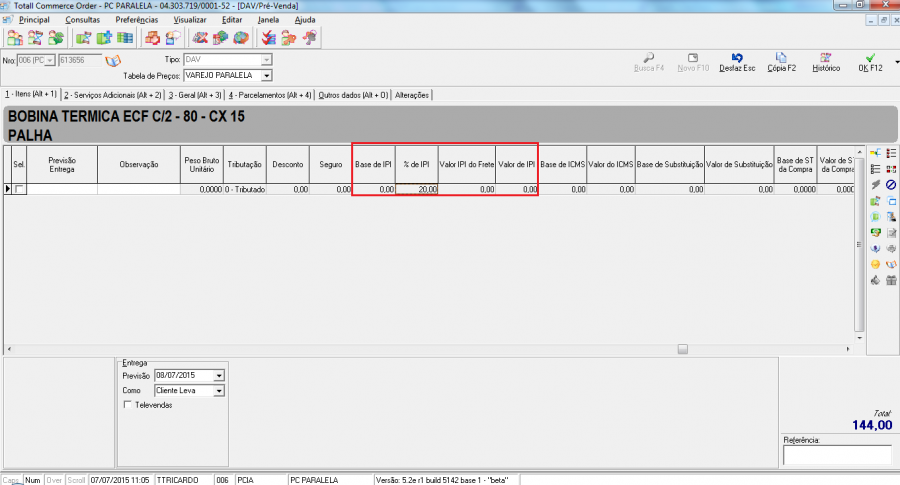Enable the Televendas checkbox

coord(126,405)
